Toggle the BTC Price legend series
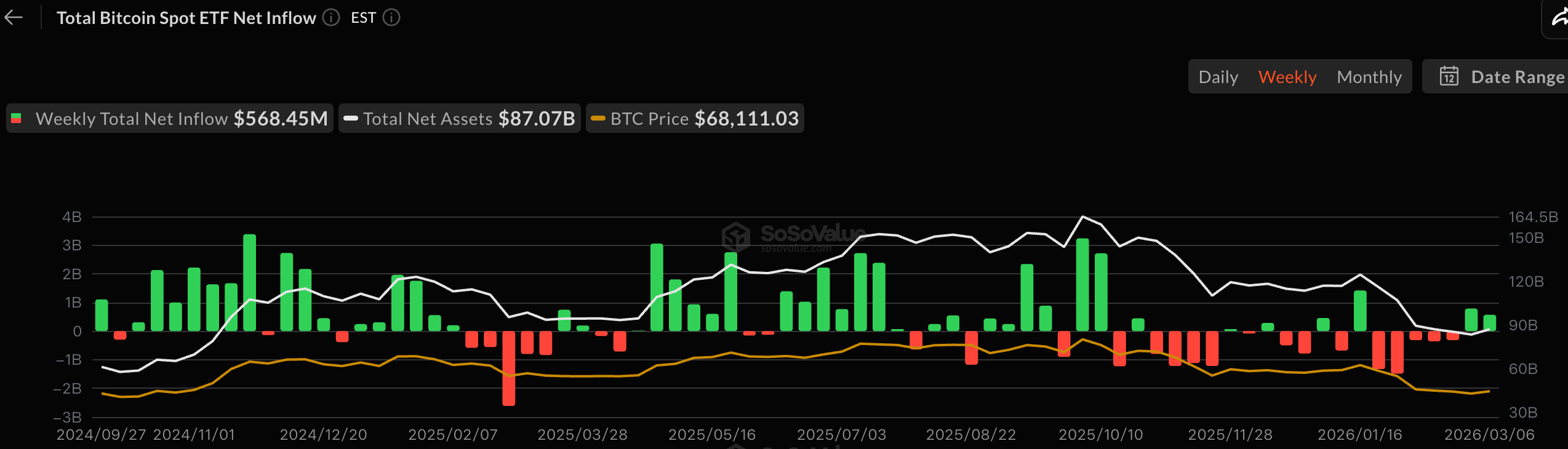1568x449 pixels. pyautogui.click(x=694, y=119)
